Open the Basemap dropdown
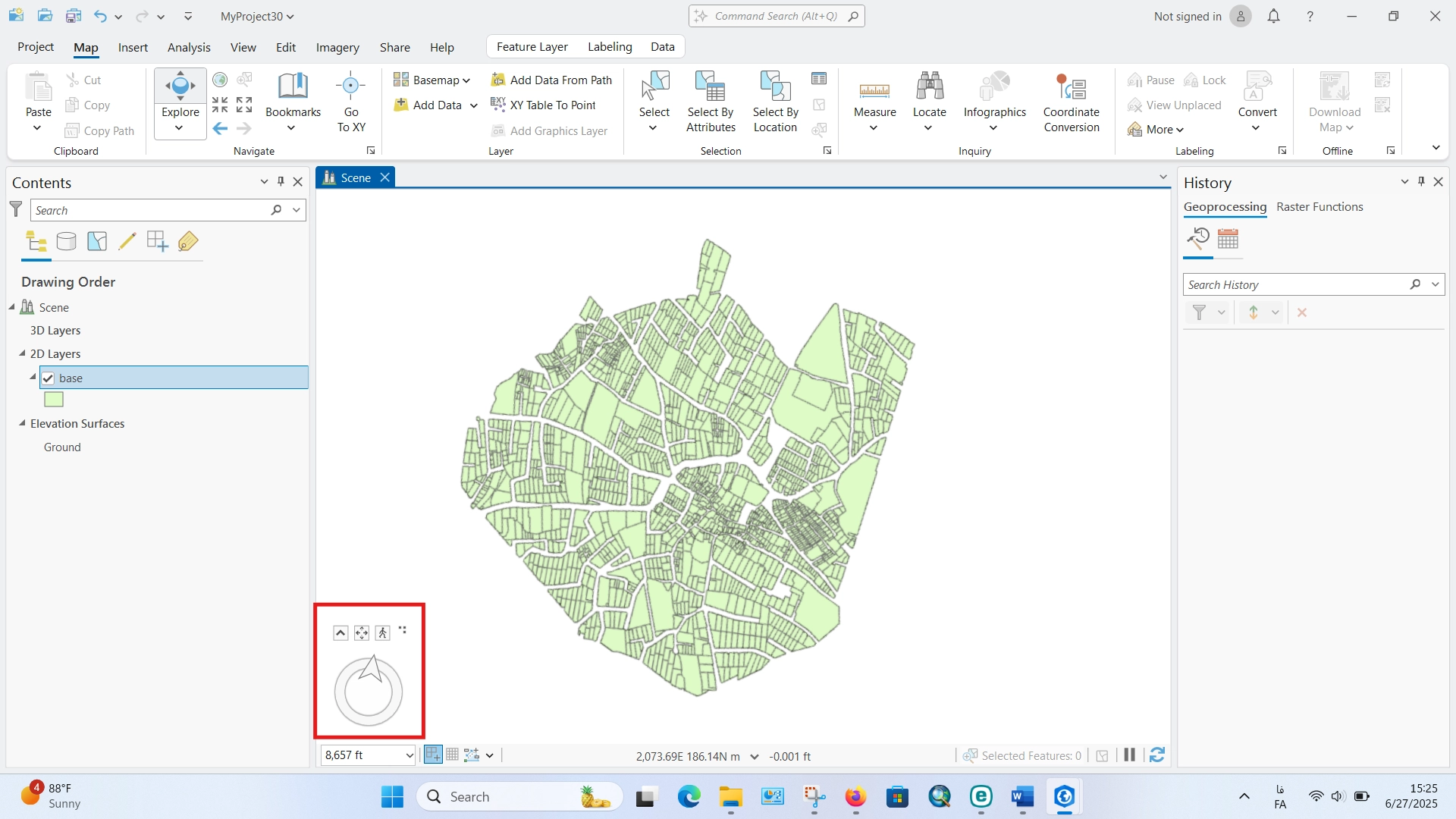The image size is (1456, 819). [x=432, y=80]
